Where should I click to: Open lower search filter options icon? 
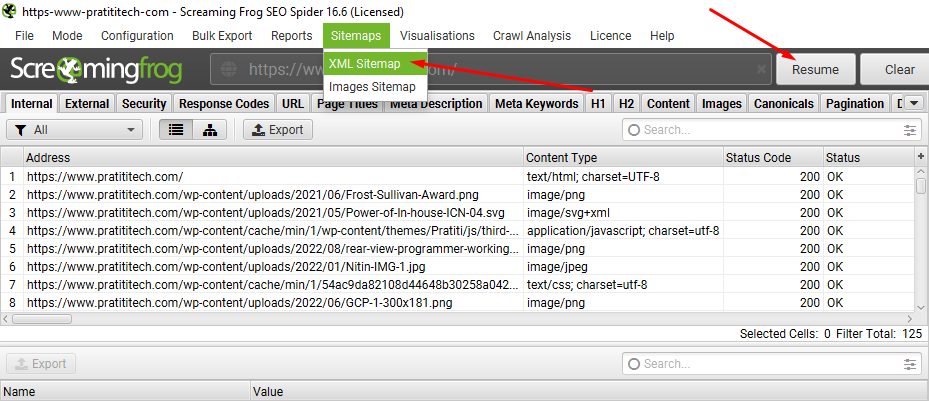point(909,364)
